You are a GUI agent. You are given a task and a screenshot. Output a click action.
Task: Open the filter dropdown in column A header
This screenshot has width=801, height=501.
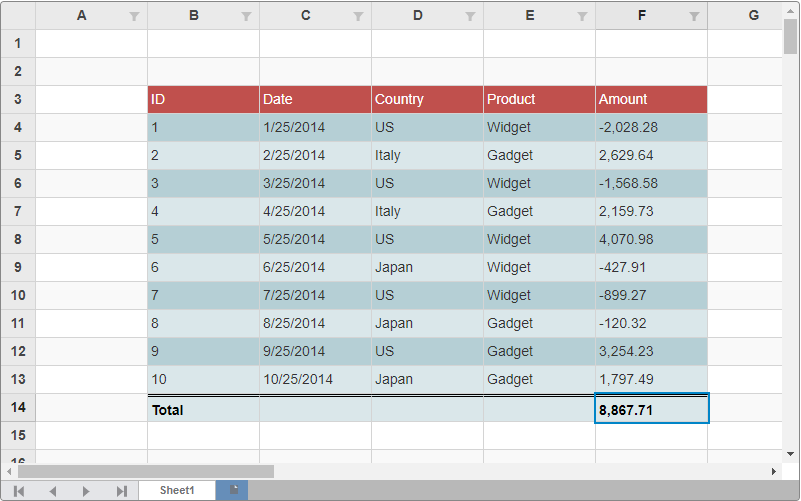coord(135,17)
